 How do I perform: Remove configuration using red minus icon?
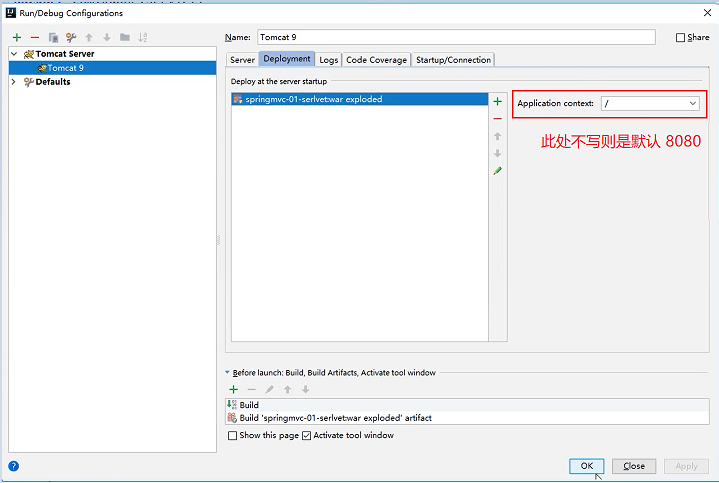[35, 38]
